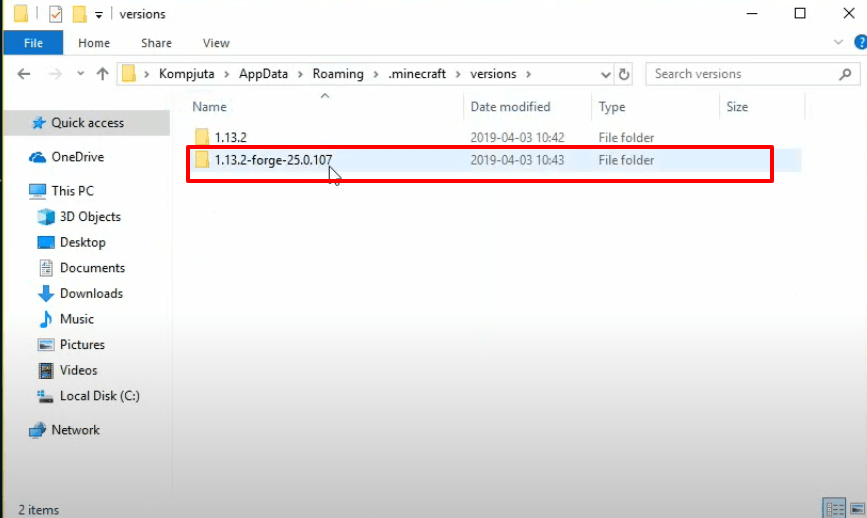Click .minecraft in the address path

click(x=417, y=74)
